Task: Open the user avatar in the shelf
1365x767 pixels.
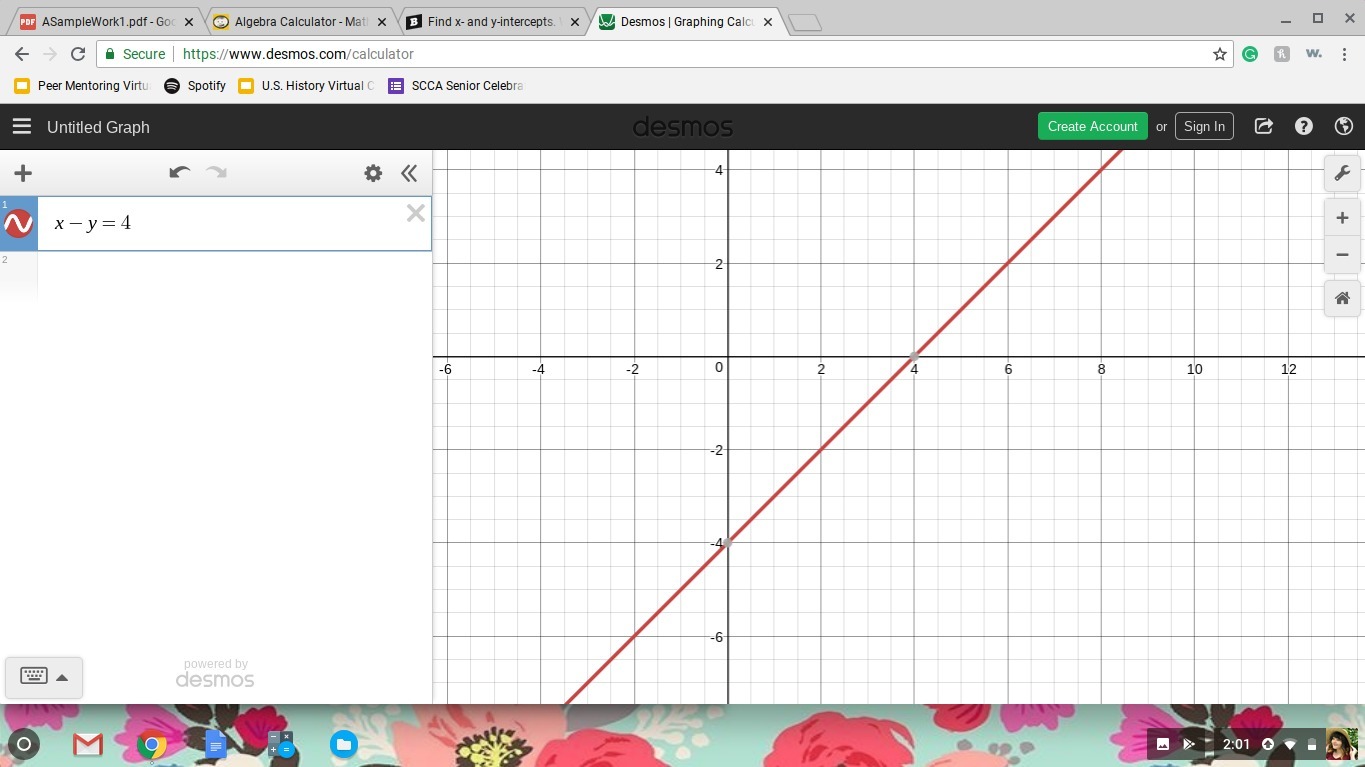Action: [x=1340, y=744]
